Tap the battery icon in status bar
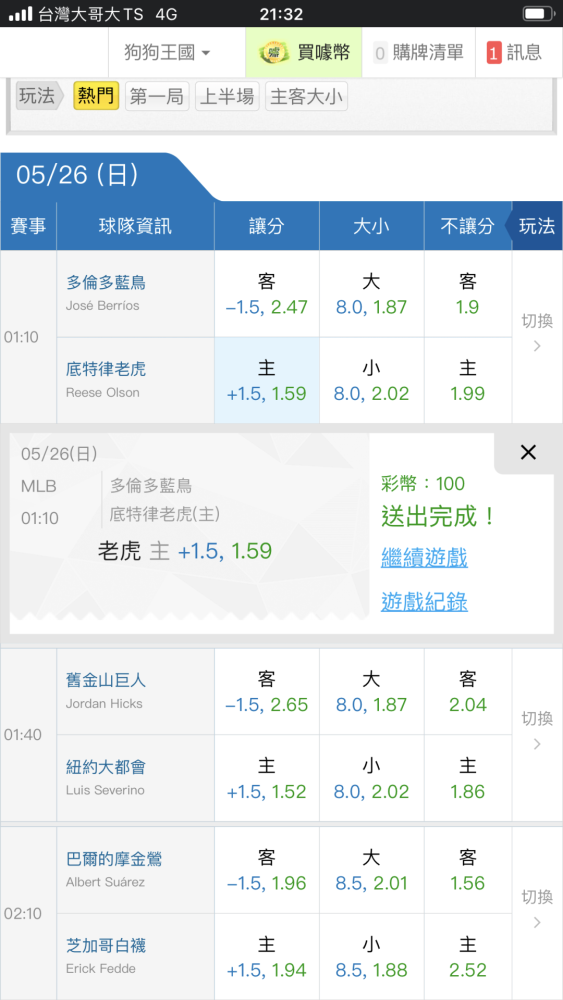 (537, 13)
